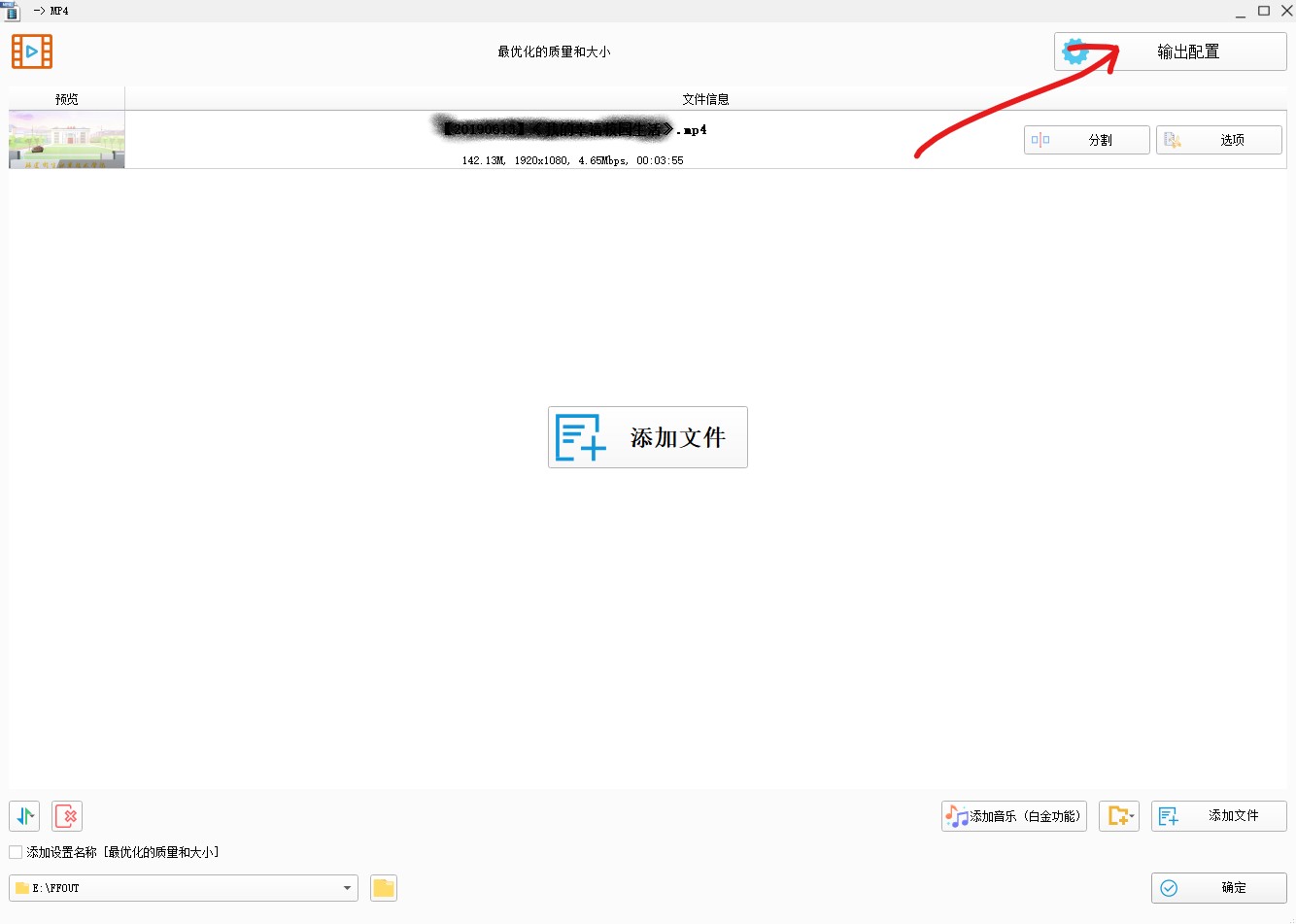Viewport: 1296px width, 924px height.
Task: Click the 预览 column header
Action: click(x=67, y=99)
